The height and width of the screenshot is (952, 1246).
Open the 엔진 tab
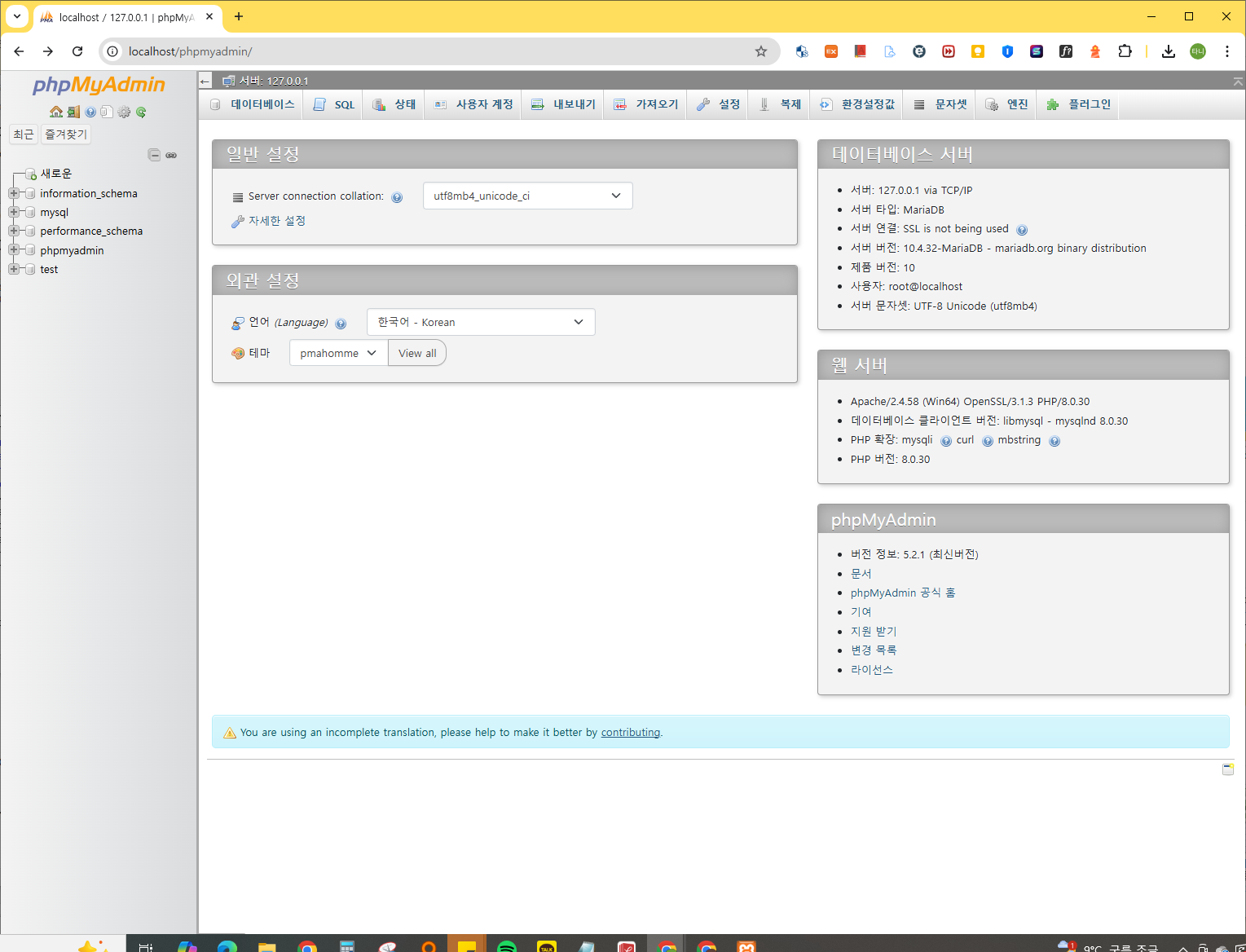pyautogui.click(x=1006, y=104)
